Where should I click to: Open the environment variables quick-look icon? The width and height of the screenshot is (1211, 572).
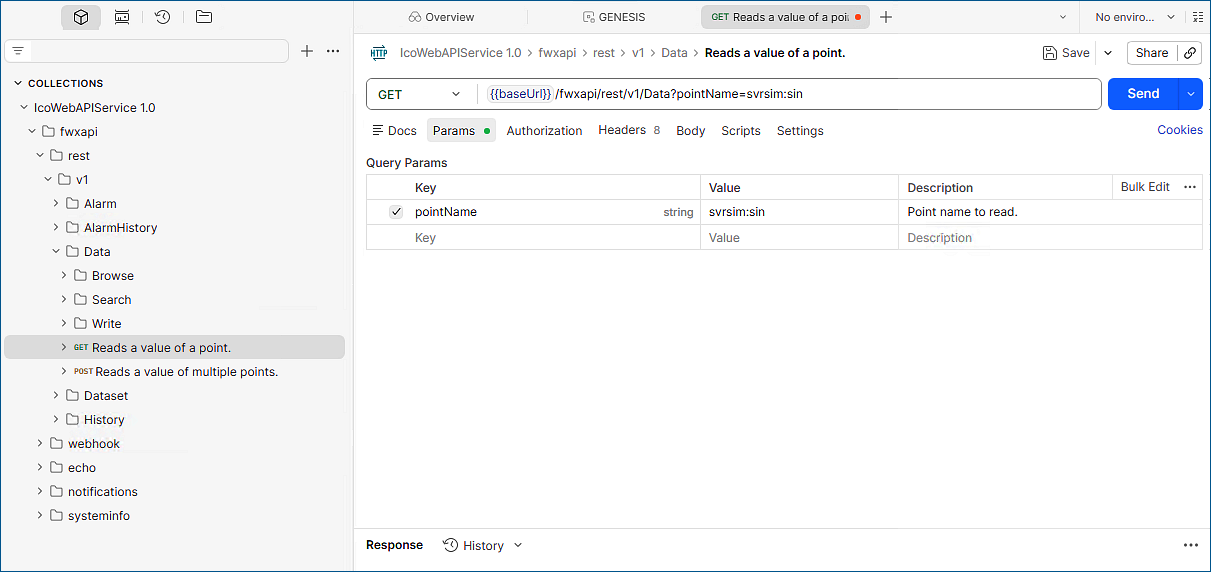click(x=1198, y=17)
